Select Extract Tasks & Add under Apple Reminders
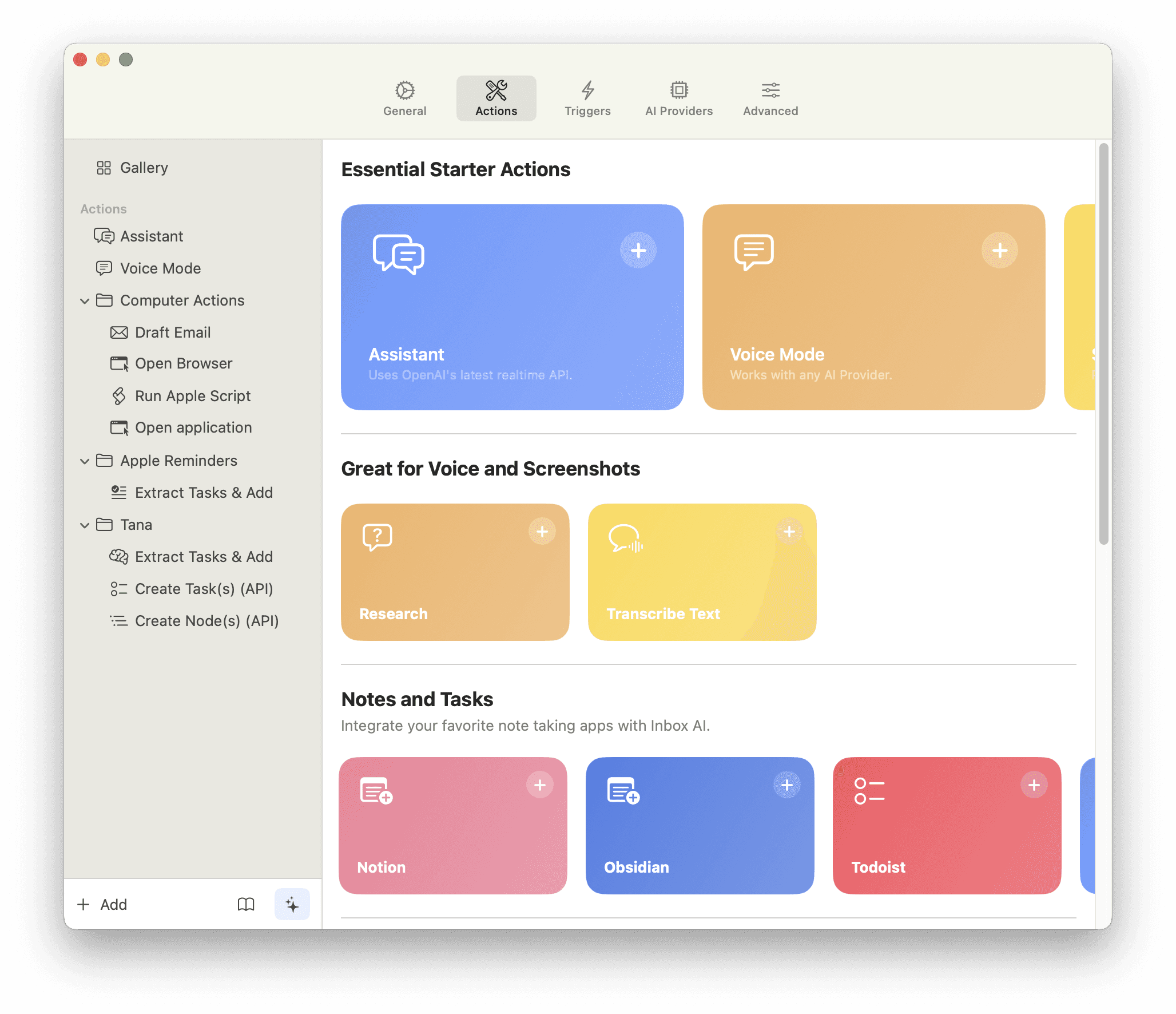The width and height of the screenshot is (1176, 1014). [x=204, y=492]
